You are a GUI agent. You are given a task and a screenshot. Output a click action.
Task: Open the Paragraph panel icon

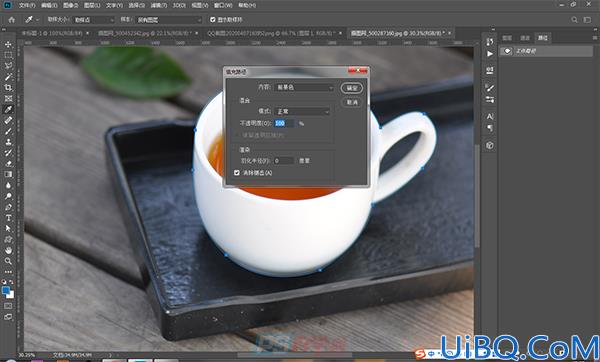(x=490, y=128)
